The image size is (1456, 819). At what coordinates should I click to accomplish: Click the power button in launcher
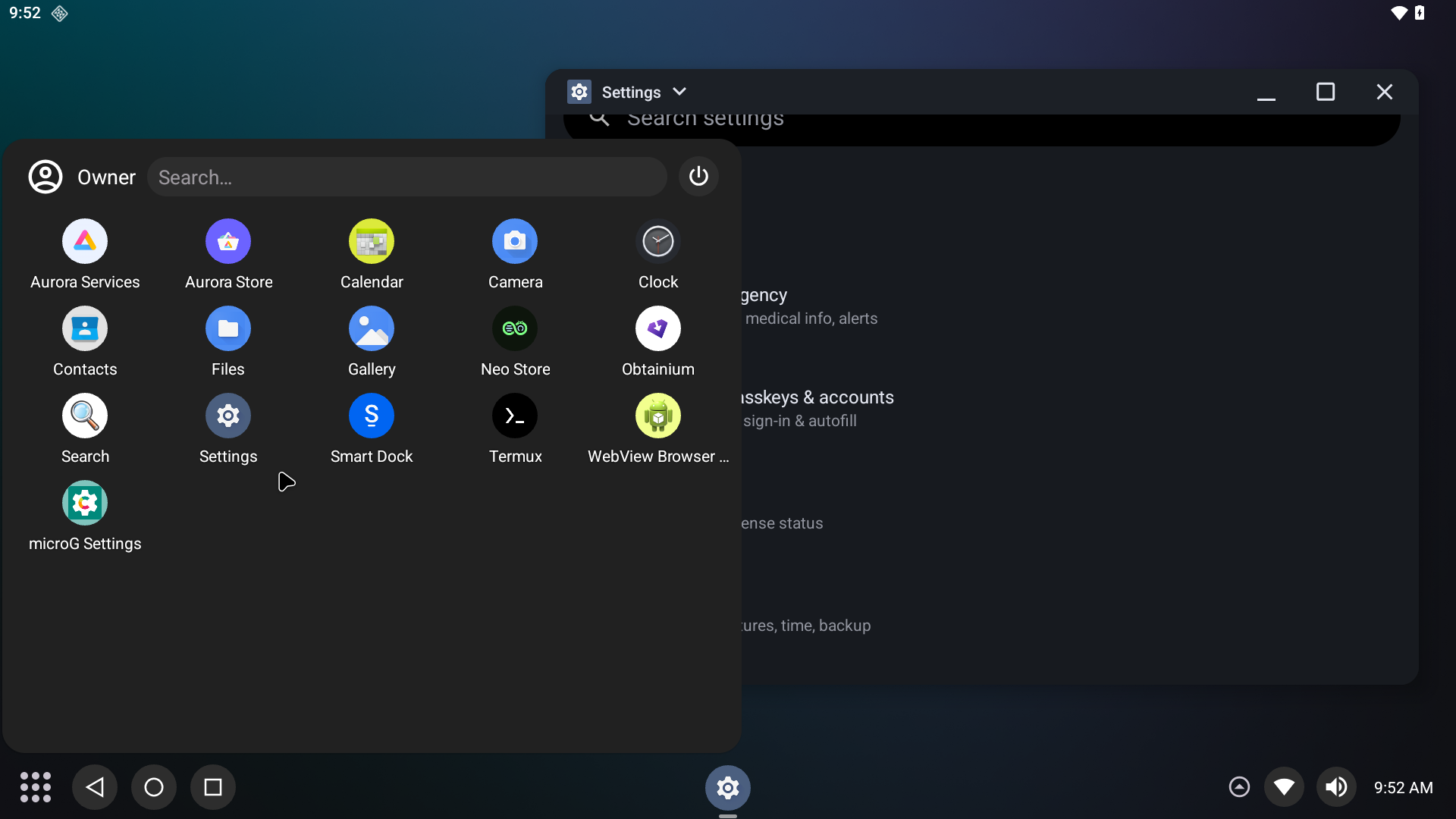pos(698,177)
